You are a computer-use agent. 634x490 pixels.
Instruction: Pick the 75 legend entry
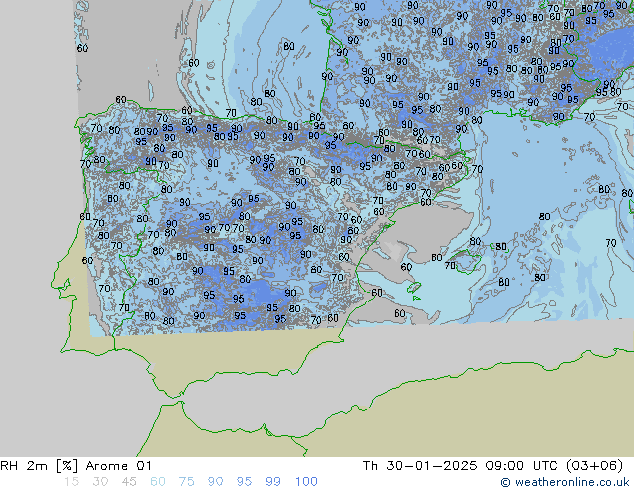click(186, 482)
